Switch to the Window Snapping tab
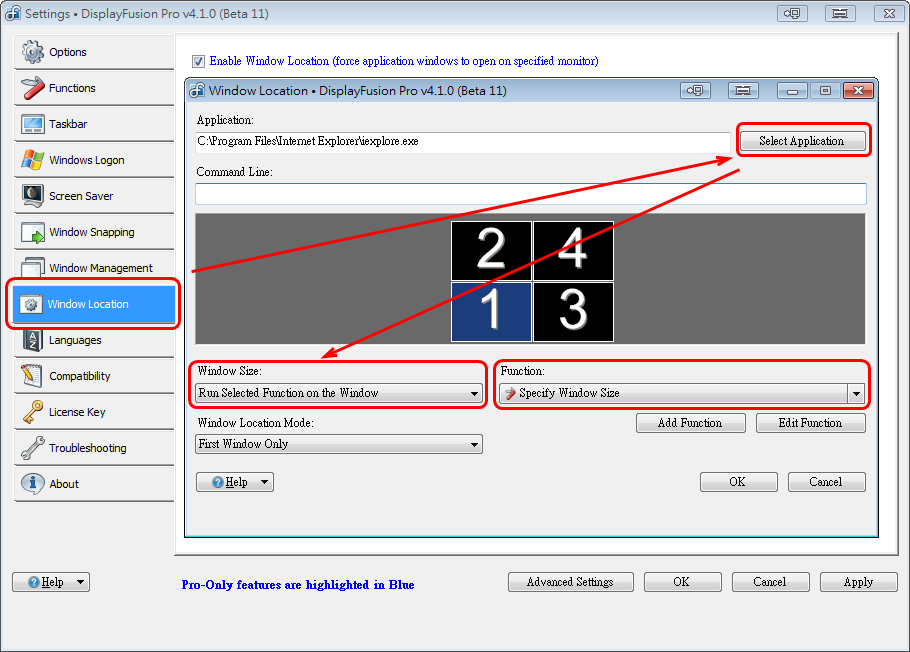 point(91,232)
